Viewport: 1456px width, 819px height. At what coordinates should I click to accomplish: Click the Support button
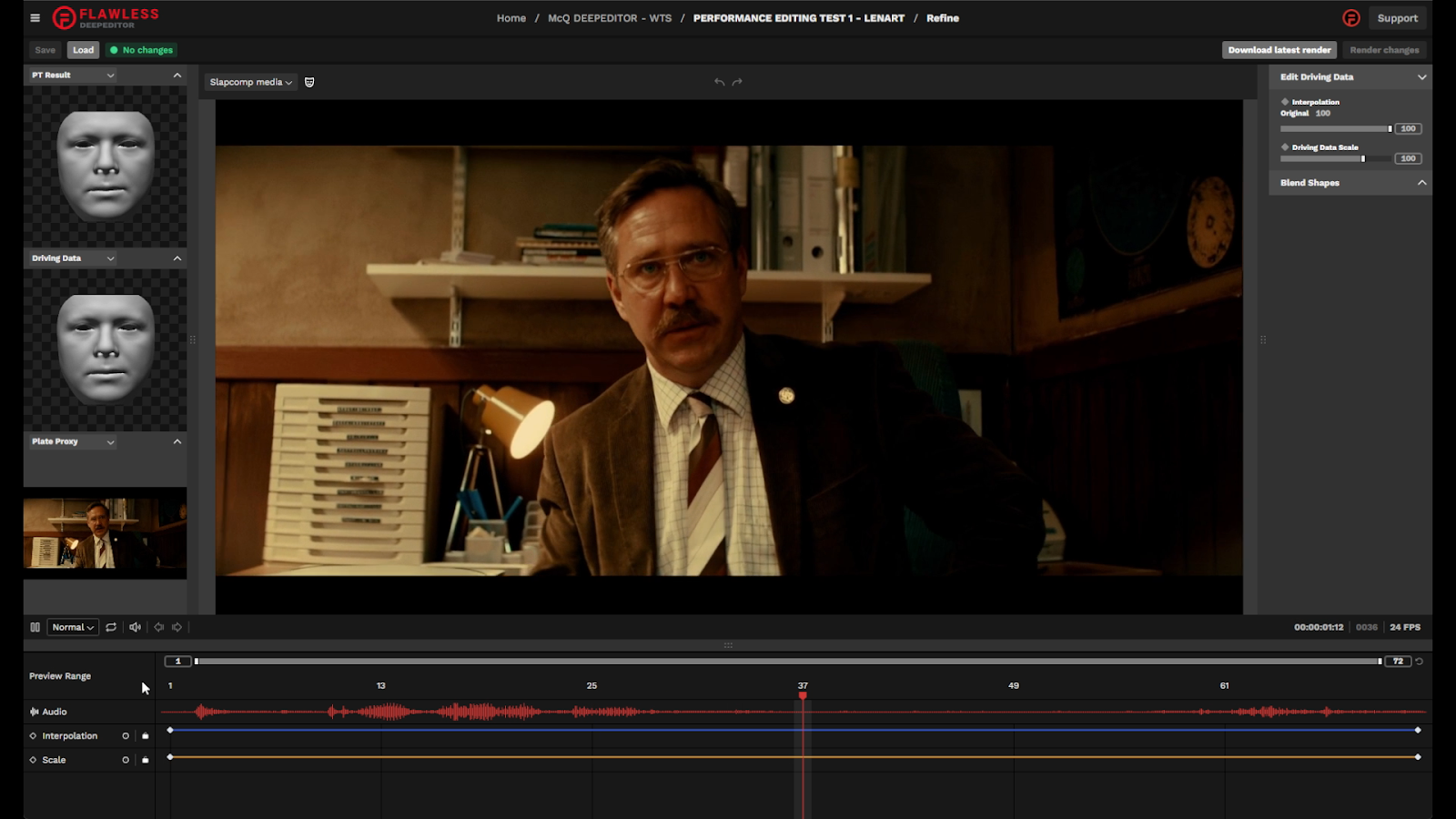(1397, 18)
